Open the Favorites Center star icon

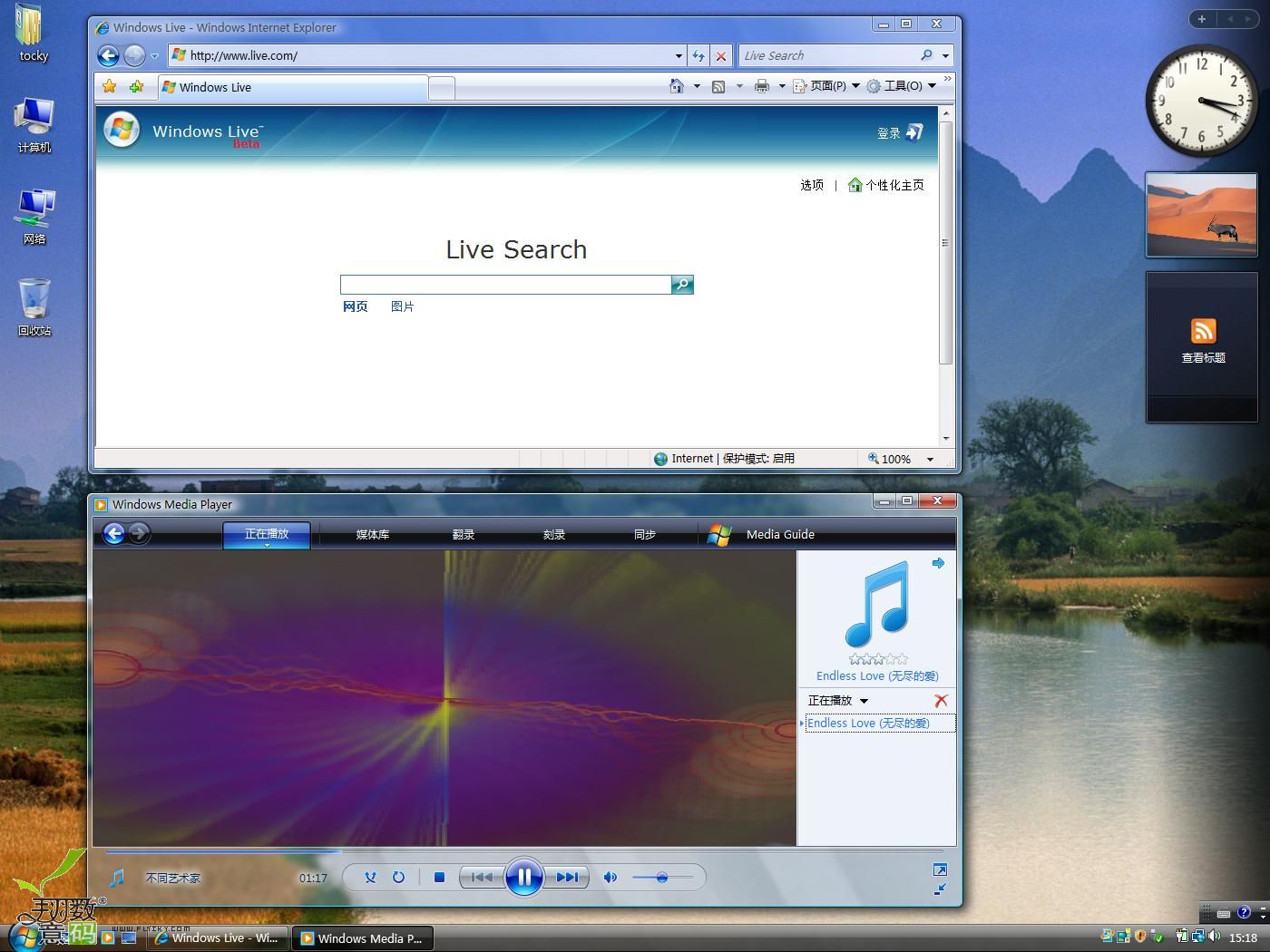coord(110,87)
